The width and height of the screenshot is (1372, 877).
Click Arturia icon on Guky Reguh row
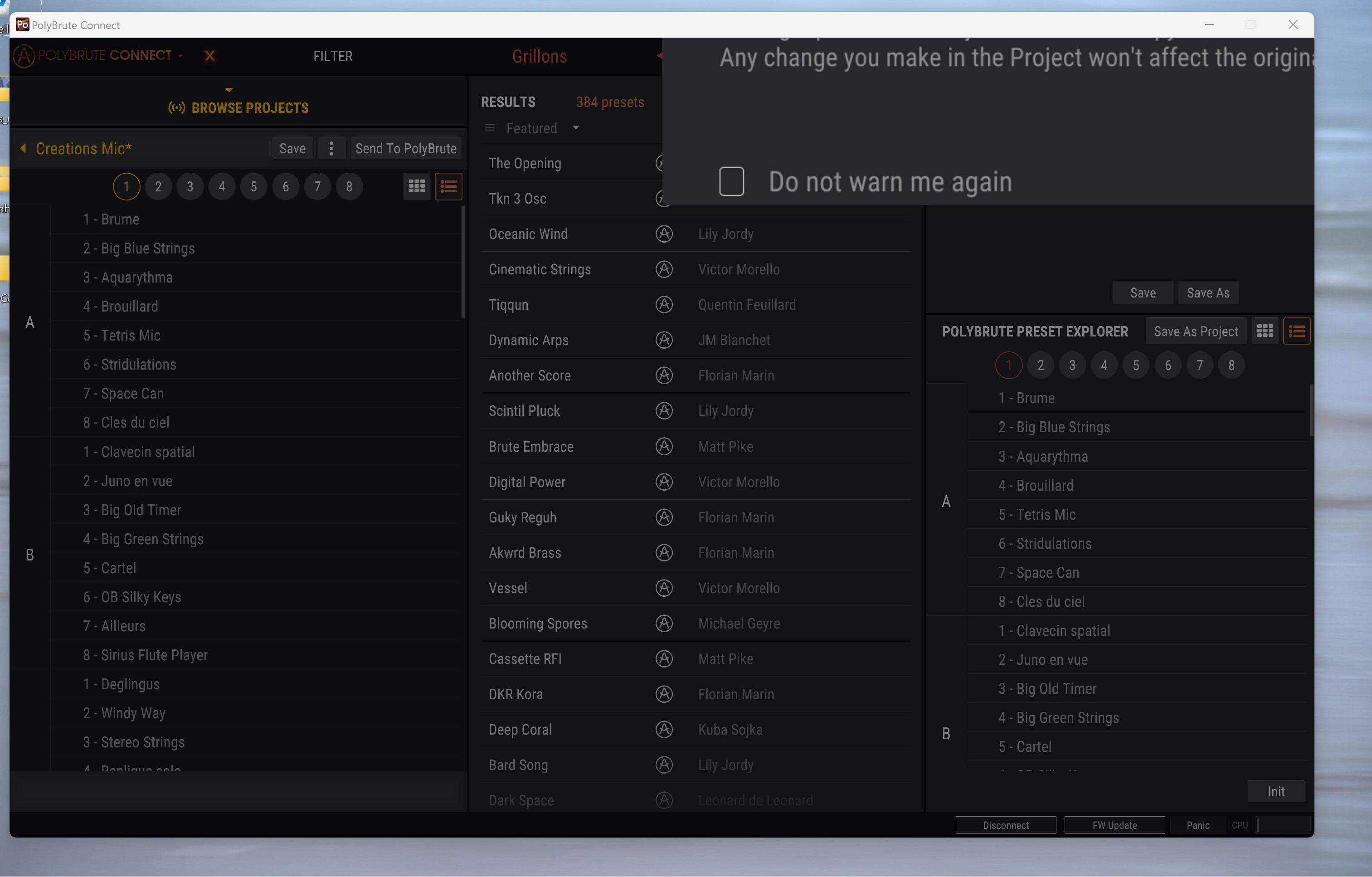pos(664,517)
